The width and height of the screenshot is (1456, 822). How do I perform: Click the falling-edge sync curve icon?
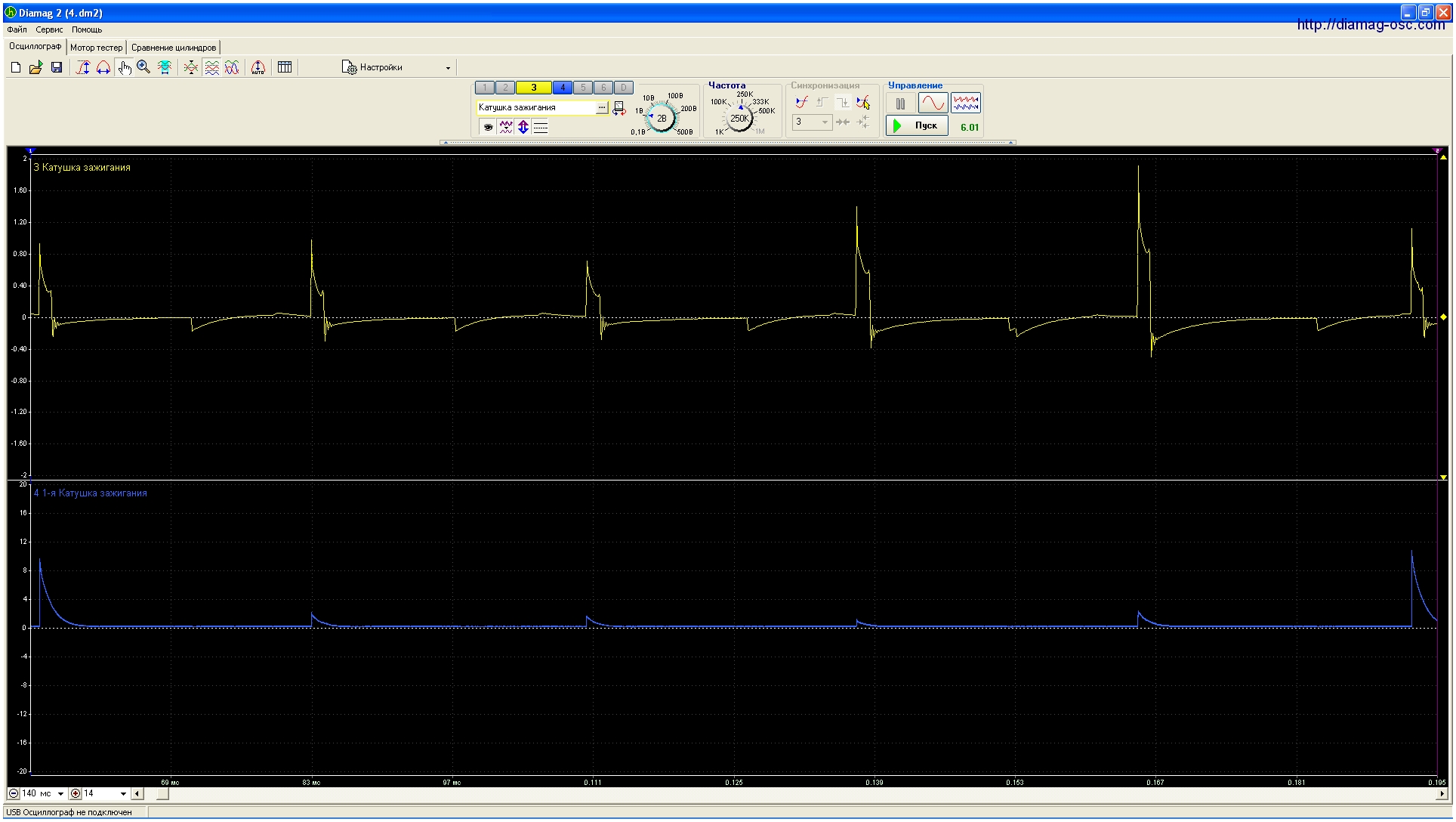[863, 102]
